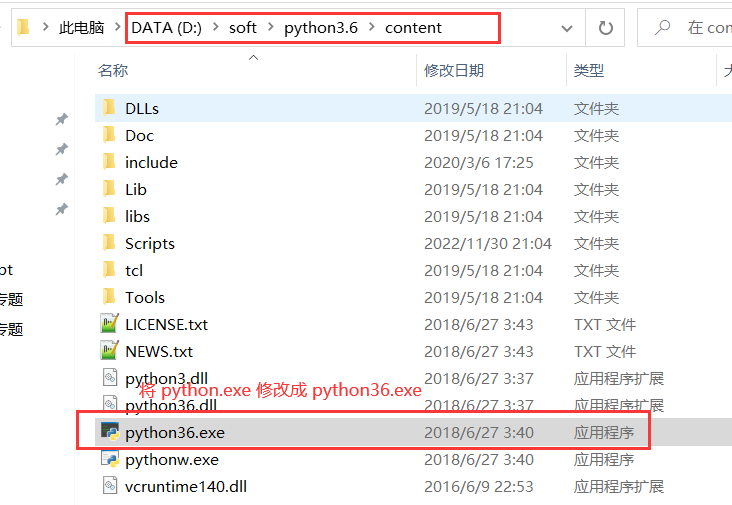Click 应用程序 type of pythonw.exe
The image size is (732, 505).
[x=604, y=460]
